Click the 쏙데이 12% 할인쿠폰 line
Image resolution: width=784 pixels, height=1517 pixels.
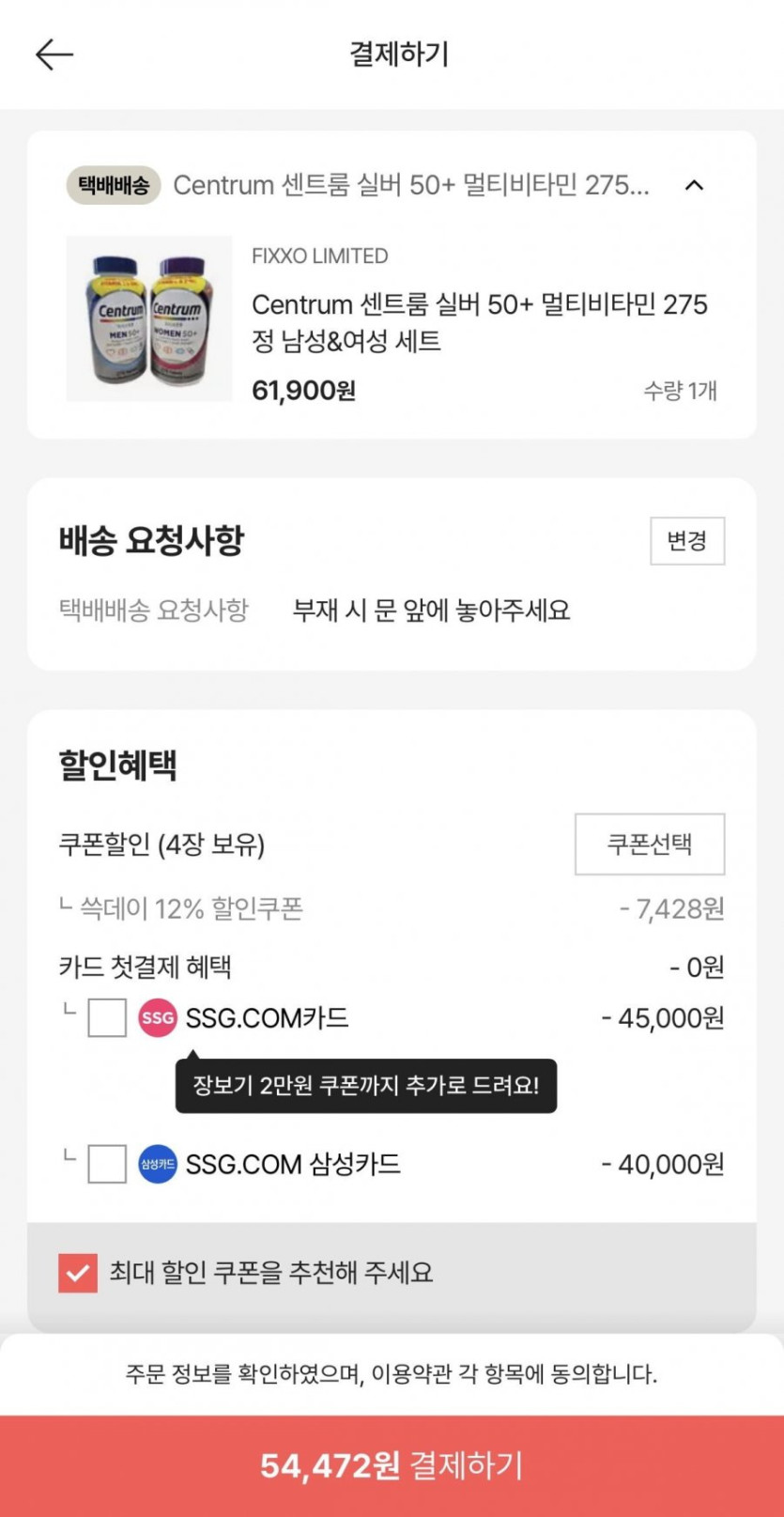(191, 909)
